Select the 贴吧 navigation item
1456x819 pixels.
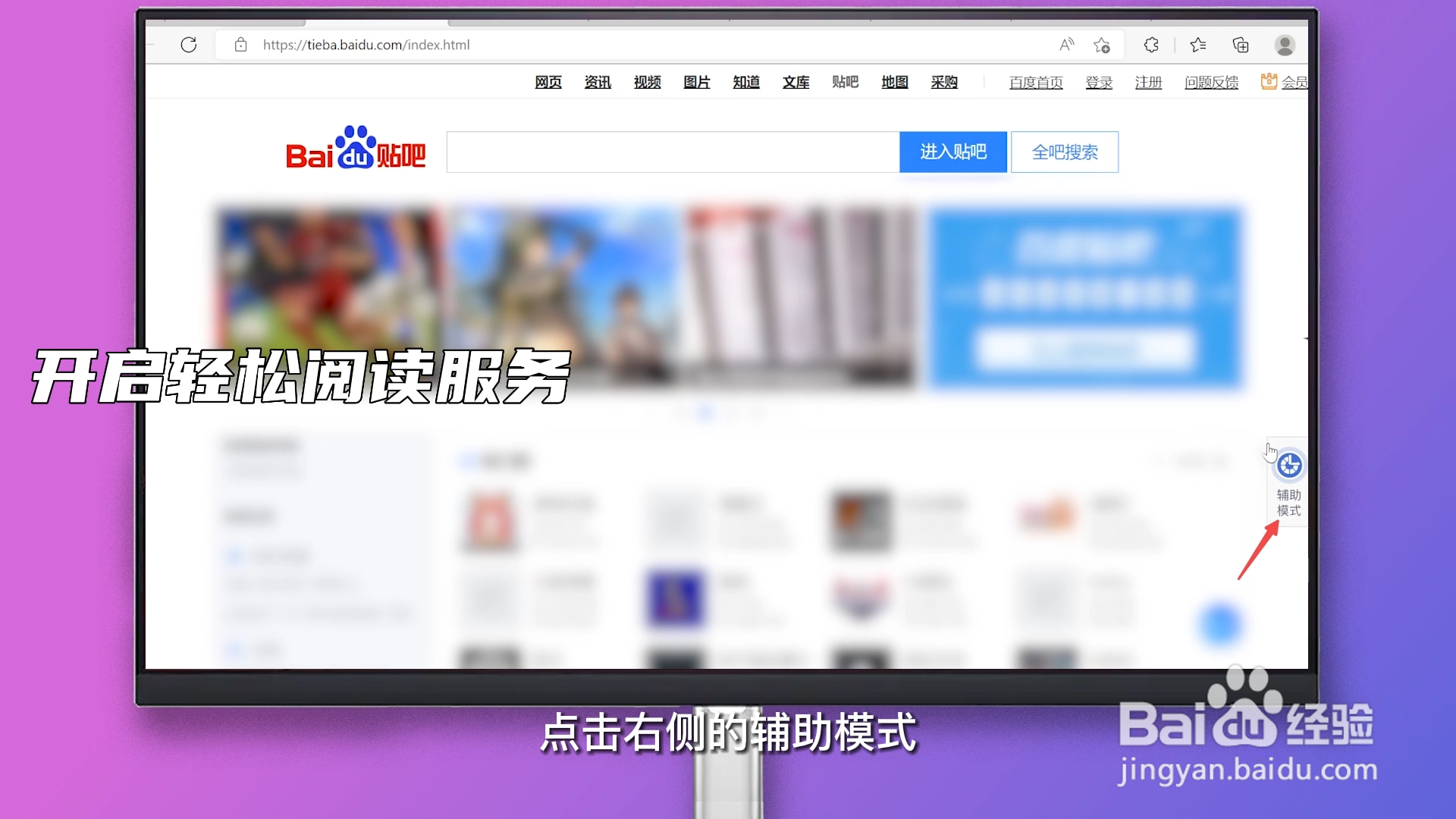[845, 82]
